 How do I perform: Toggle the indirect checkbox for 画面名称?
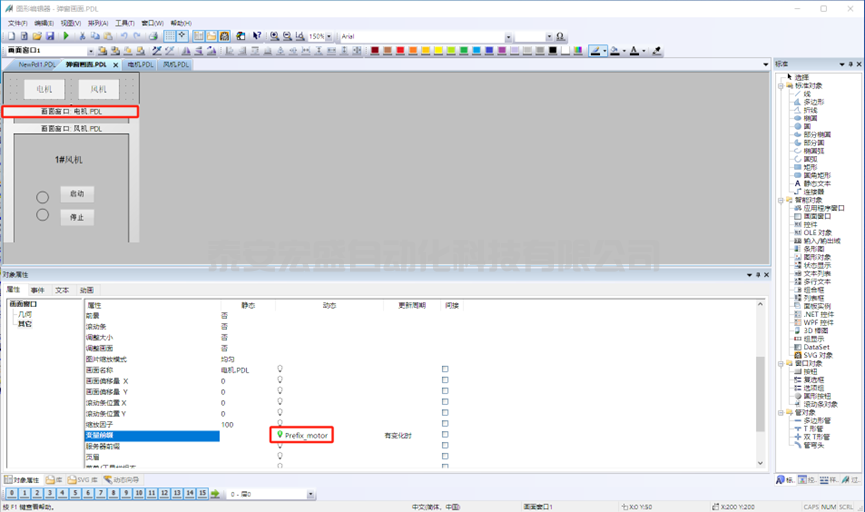[x=445, y=369]
